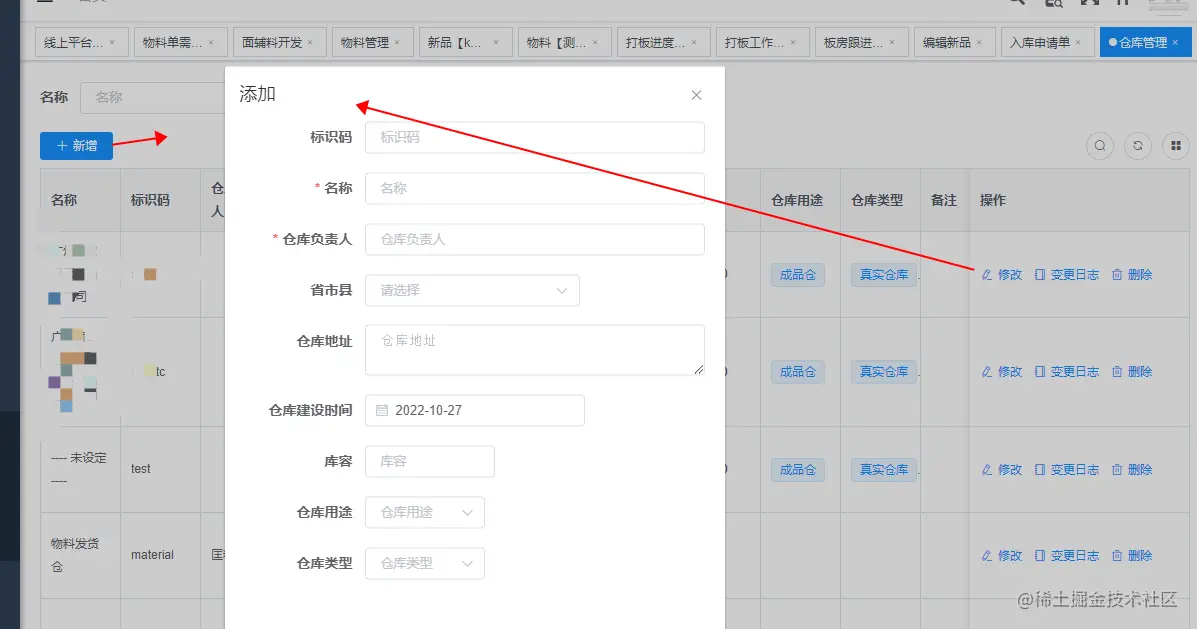
Task: Close the 打板工作 tab with its ×
Action: tap(793, 43)
